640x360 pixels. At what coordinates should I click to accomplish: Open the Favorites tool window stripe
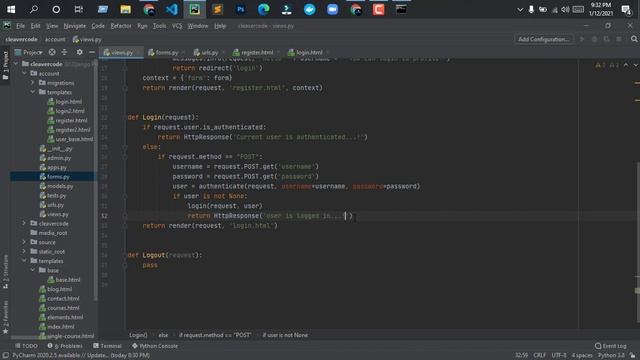5,317
